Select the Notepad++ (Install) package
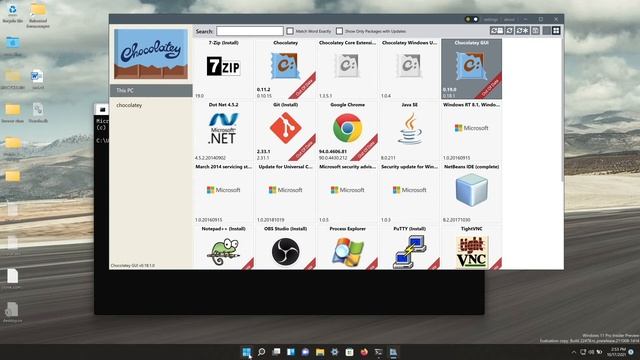Viewport: 640px width, 360px height. tap(223, 247)
